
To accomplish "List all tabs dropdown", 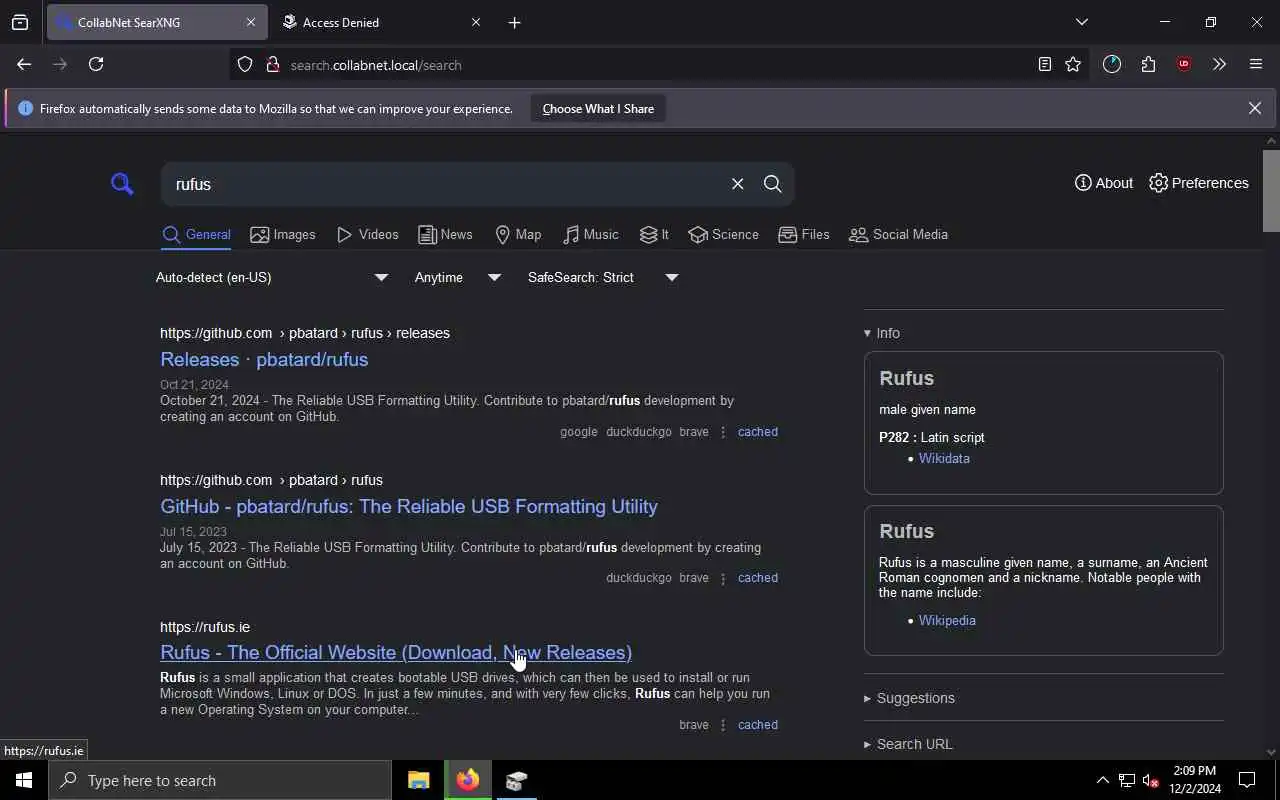I will 1081,22.
